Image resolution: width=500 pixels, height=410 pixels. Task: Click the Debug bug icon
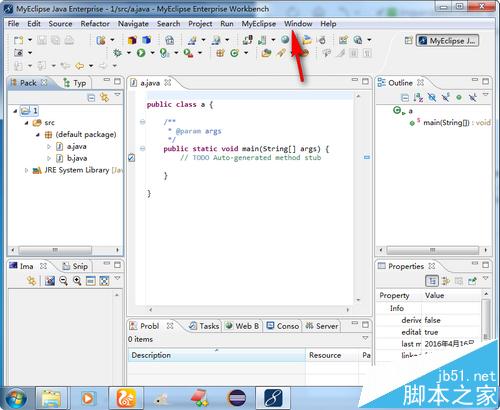[117, 53]
